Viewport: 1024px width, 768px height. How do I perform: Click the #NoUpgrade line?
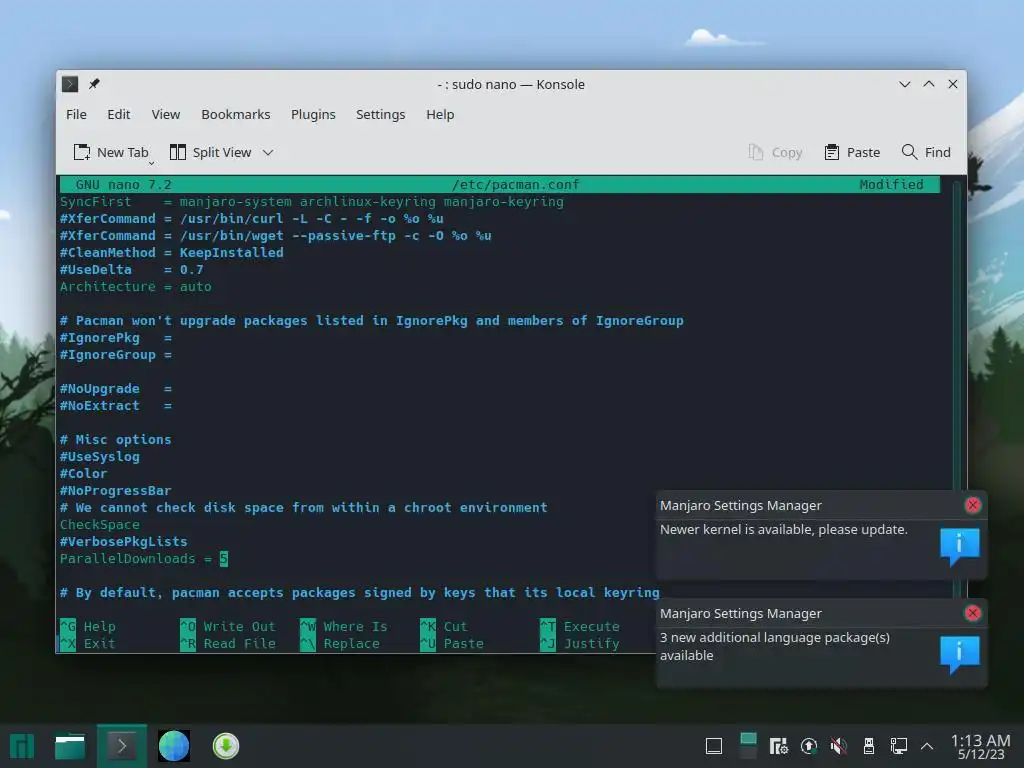116,389
